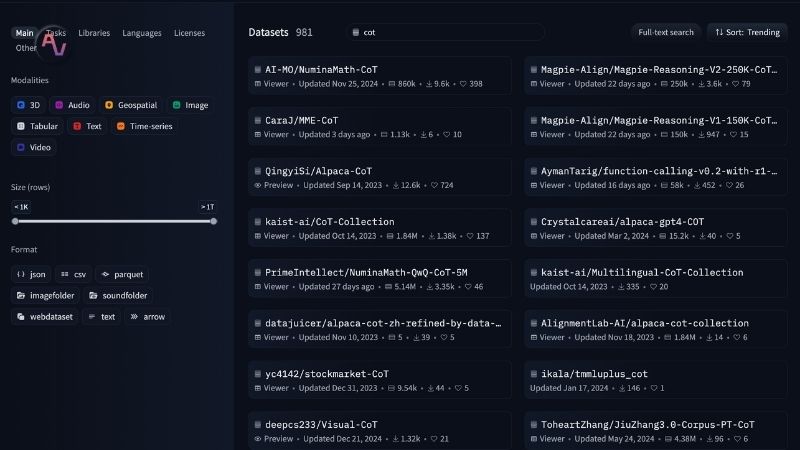Screen dimensions: 800x450
Task: Open kaist-ai/CoT-Collection dataset
Action: click(380, 228)
